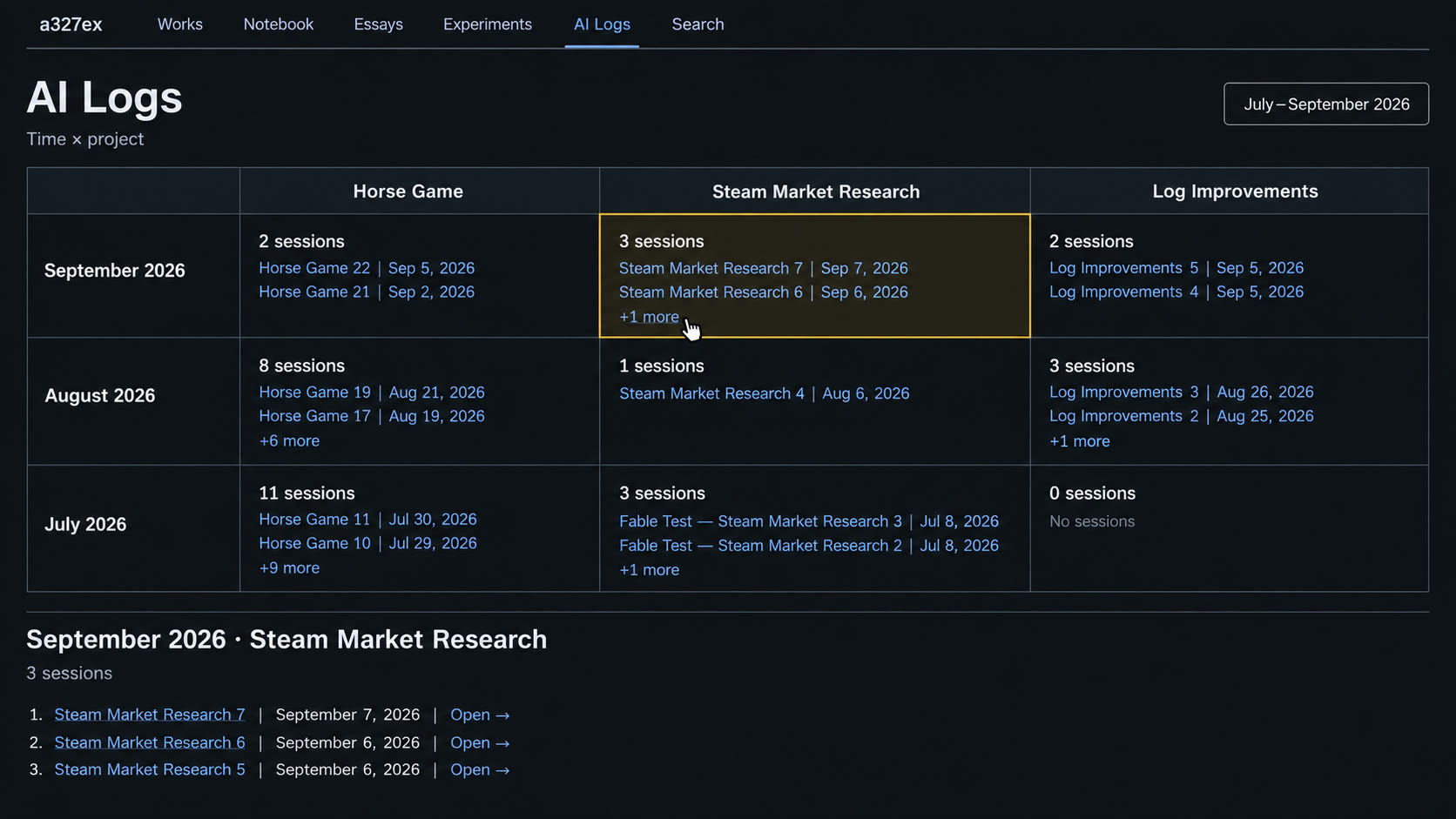Viewport: 1456px width, 819px height.
Task: Click the '0 sessions' Log Improvements count
Action: [1092, 493]
